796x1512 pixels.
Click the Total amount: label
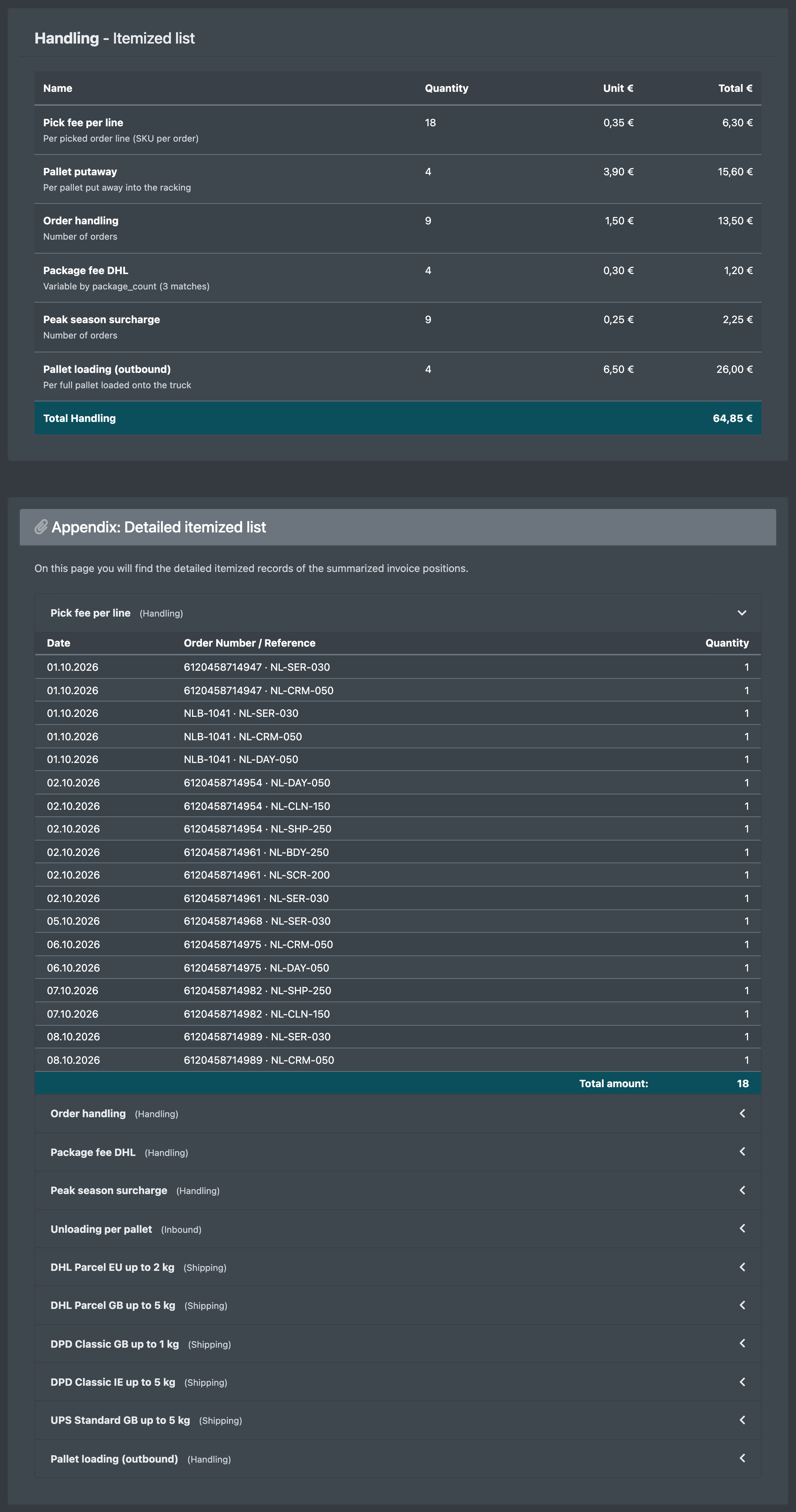613,1084
